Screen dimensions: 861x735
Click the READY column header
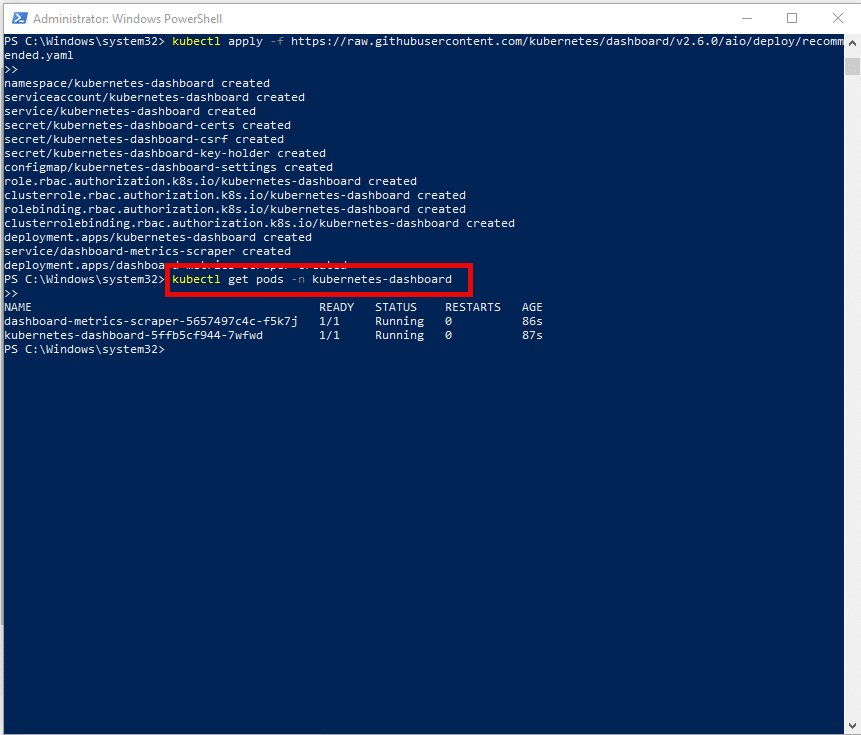(x=336, y=307)
